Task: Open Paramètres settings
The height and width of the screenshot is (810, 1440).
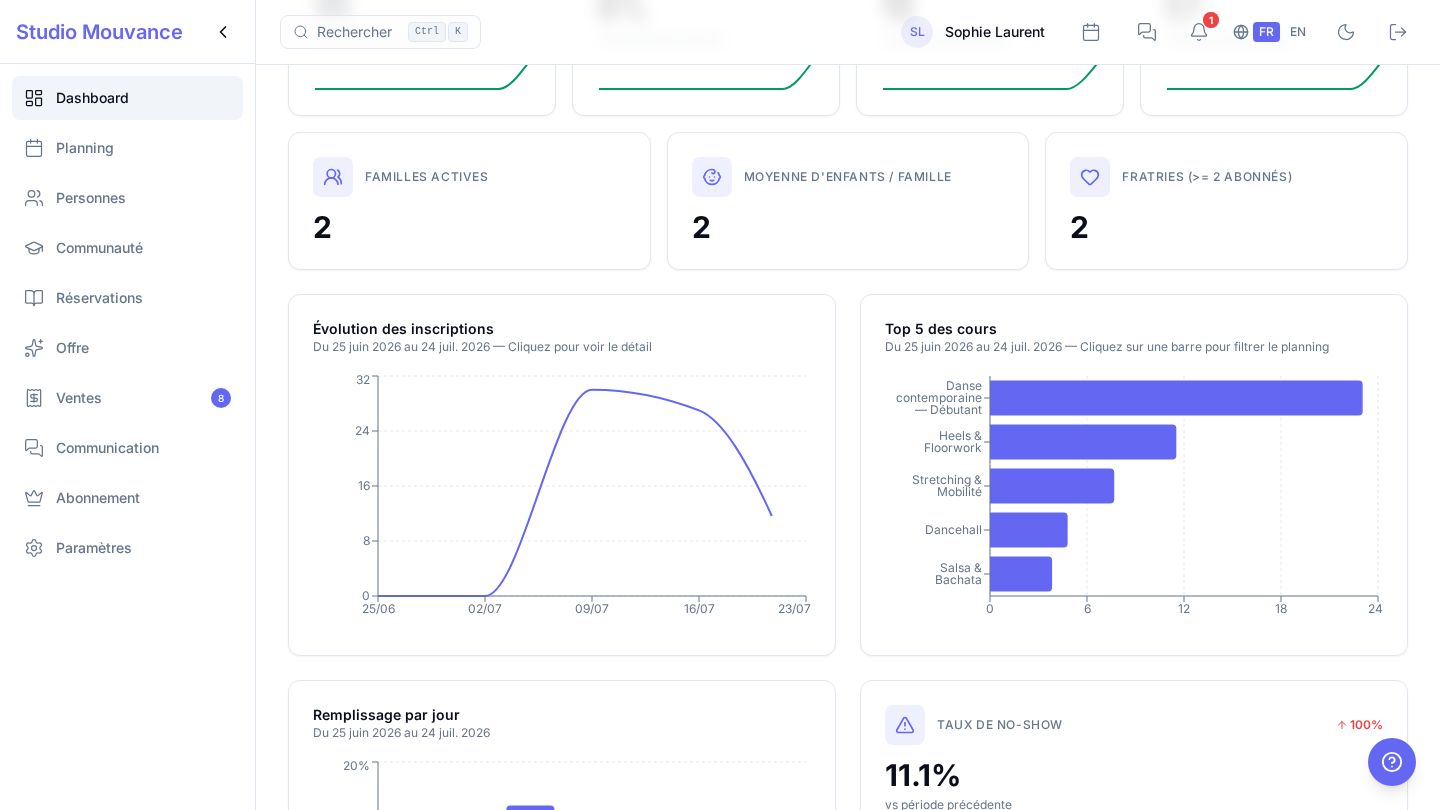Action: (x=127, y=548)
